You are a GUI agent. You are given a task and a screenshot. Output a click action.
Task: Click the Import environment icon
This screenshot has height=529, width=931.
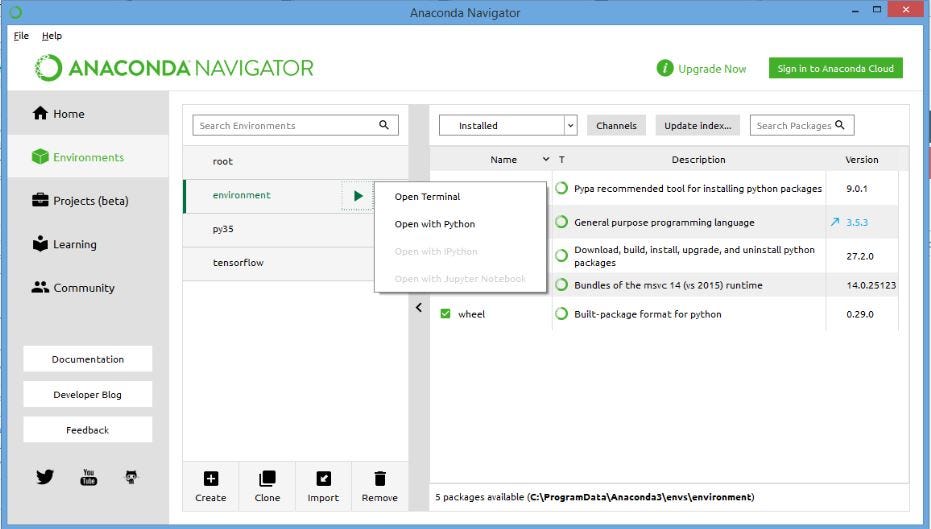pos(324,479)
